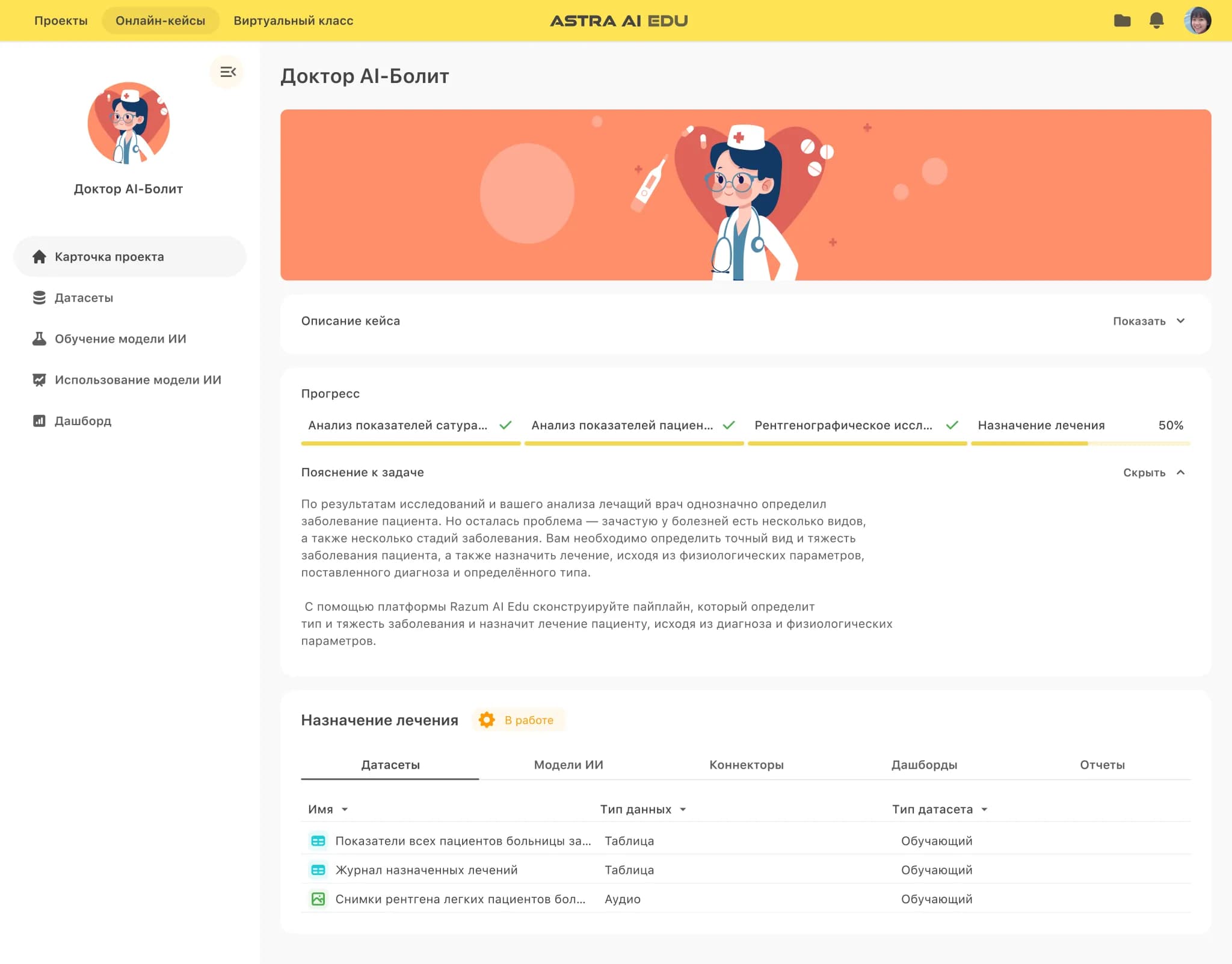1232x964 pixels.
Task: Open the folder icon in header
Action: (1122, 20)
